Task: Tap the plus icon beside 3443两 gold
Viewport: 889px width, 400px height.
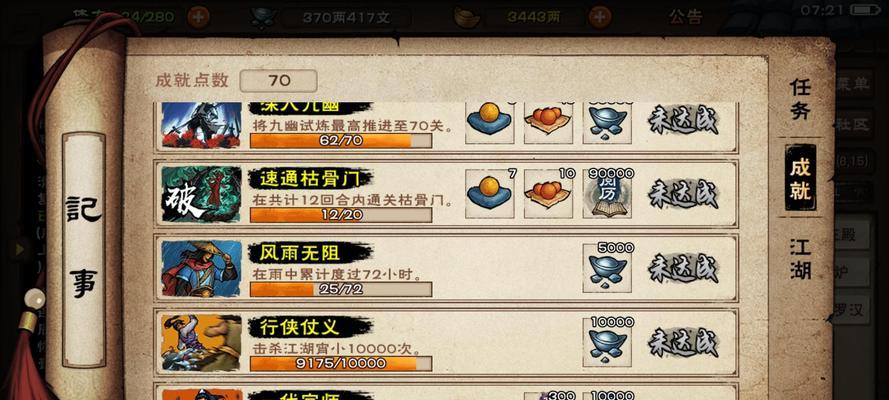Action: [x=599, y=18]
